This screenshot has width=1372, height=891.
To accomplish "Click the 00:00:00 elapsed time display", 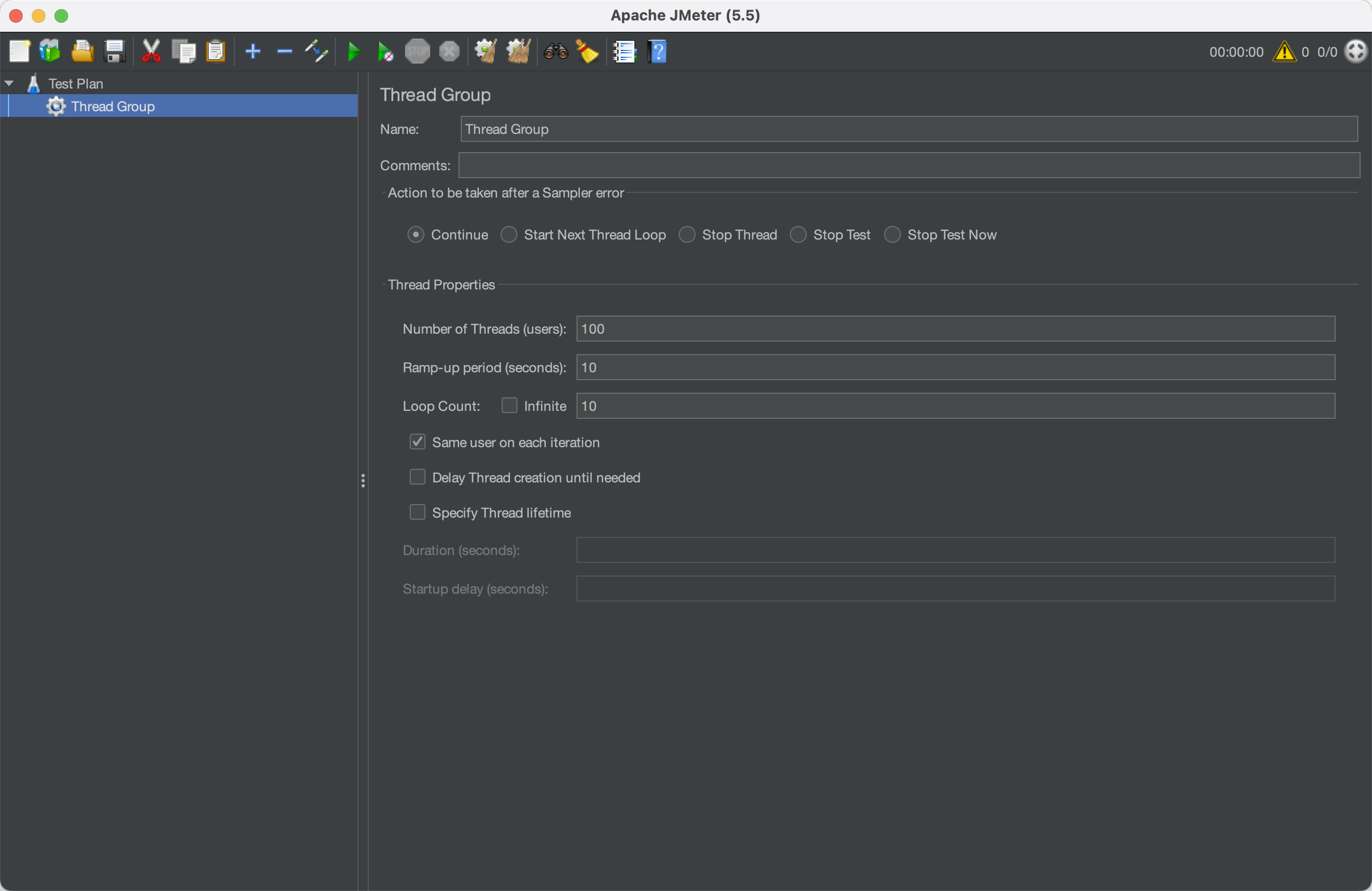I will 1236,52.
